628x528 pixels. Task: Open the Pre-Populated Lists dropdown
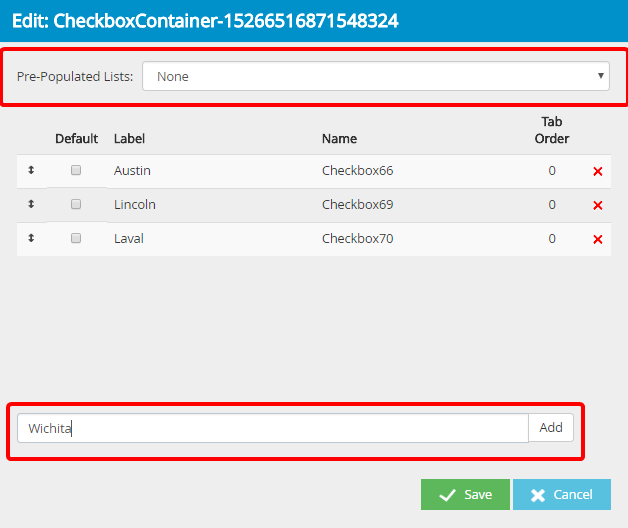(x=375, y=77)
